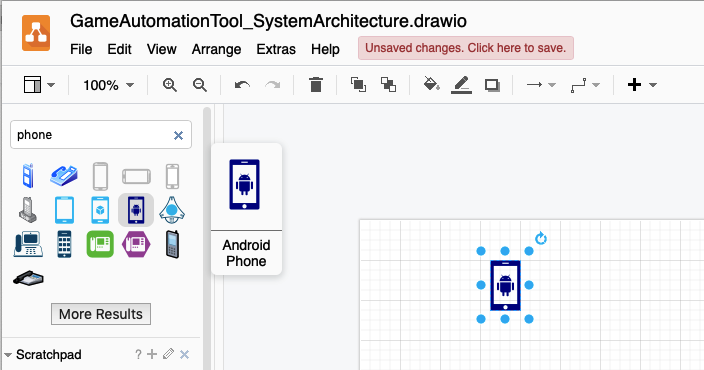Open the File menu
Image resolution: width=704 pixels, height=370 pixels.
point(81,49)
